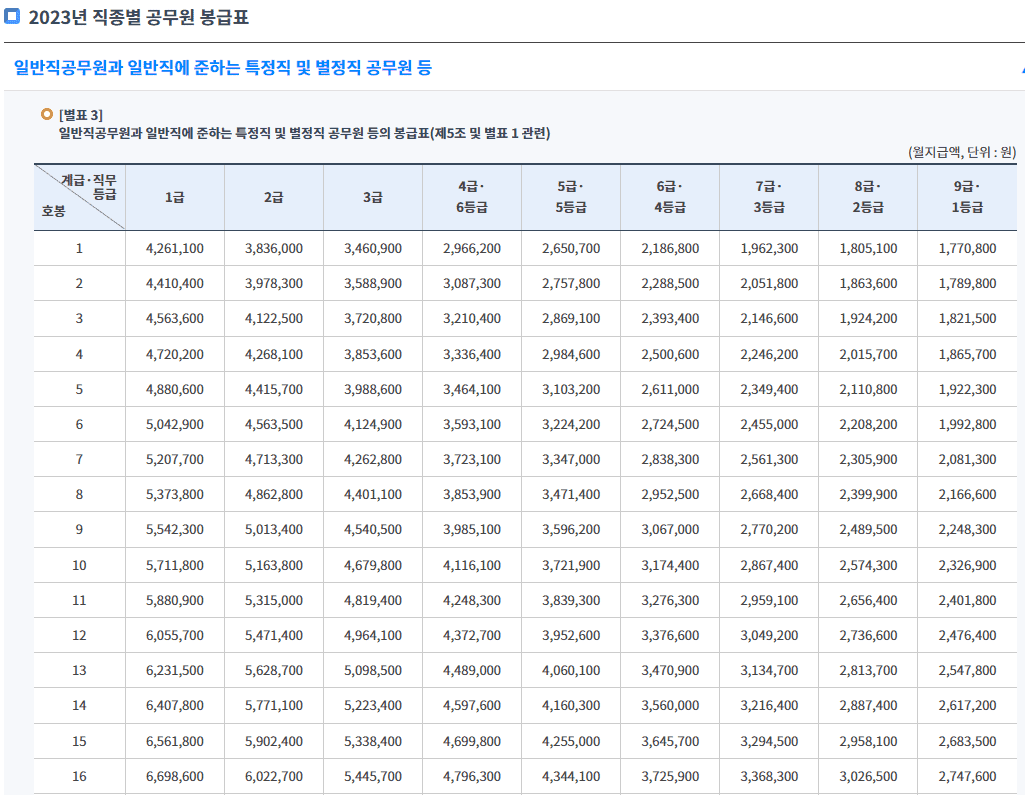Select the 8급·2등급 column header
Image resolution: width=1025 pixels, height=795 pixels.
868,197
